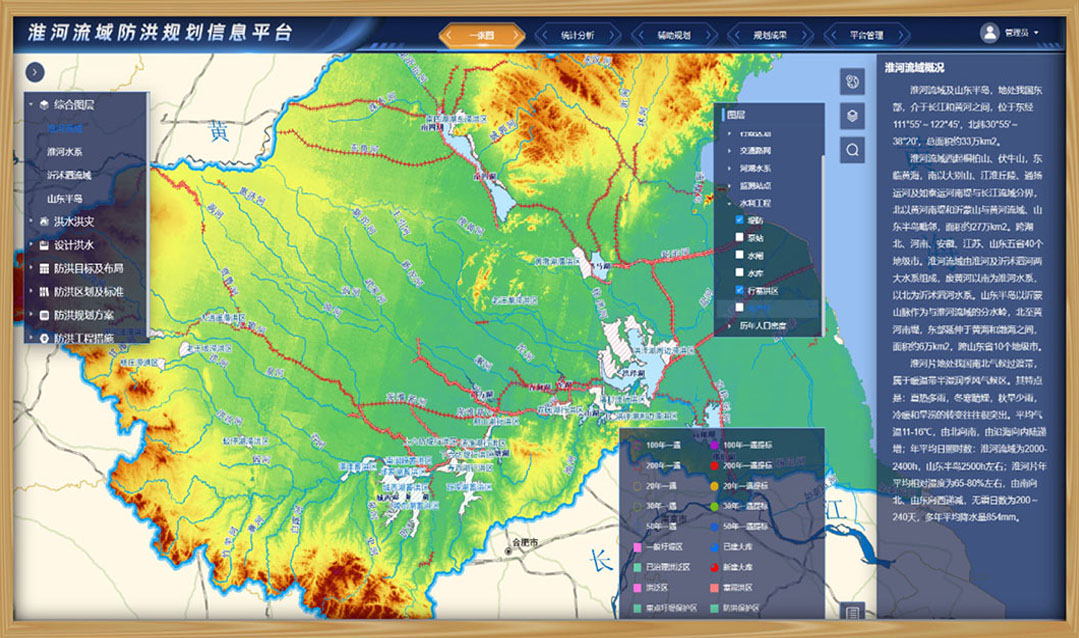Viewport: 1079px width, 638px height.
Task: Click the grid icon beside 防洪目标及布局
Action: [x=44, y=268]
